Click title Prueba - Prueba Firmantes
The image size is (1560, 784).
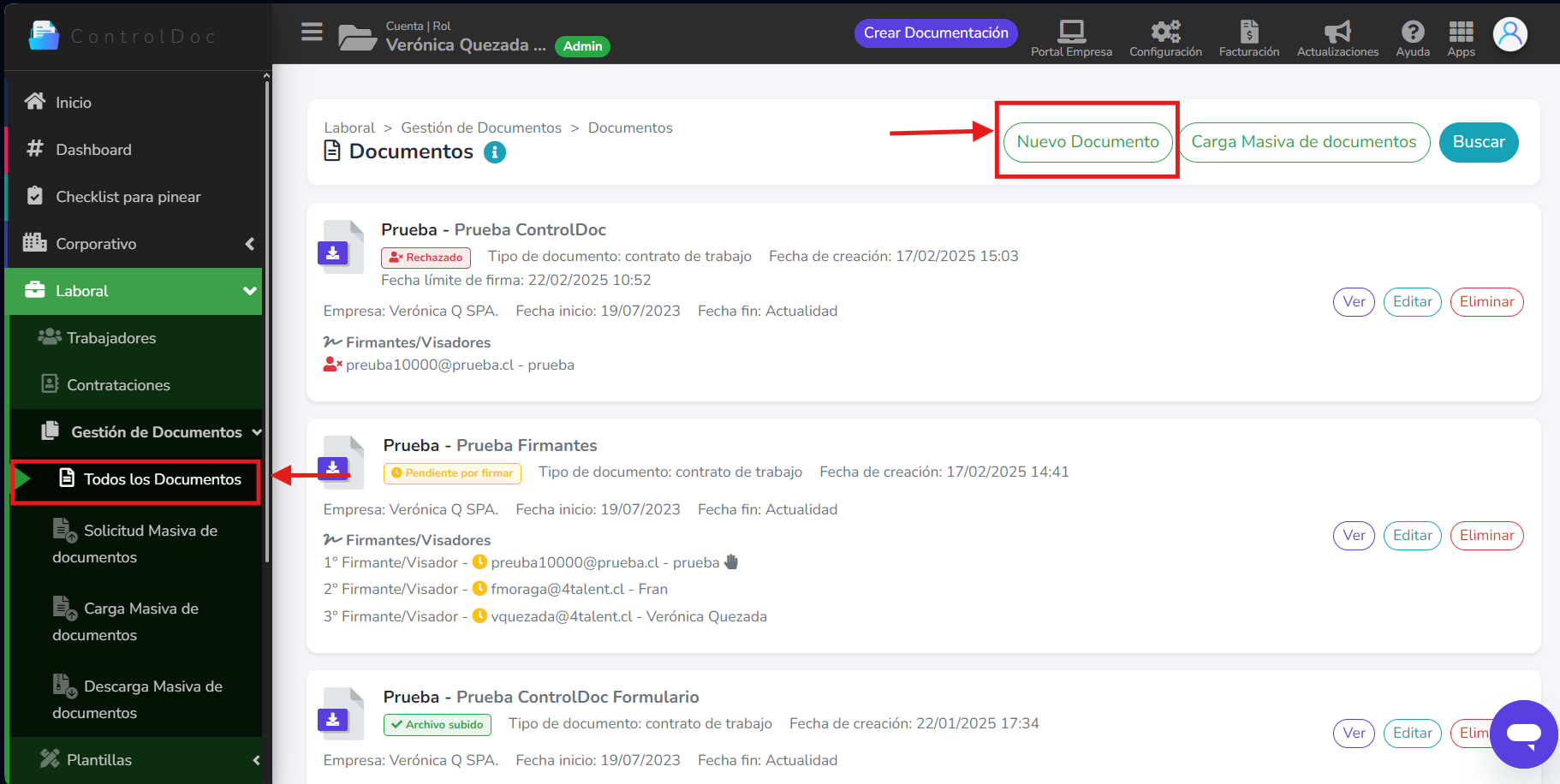pyautogui.click(x=490, y=445)
